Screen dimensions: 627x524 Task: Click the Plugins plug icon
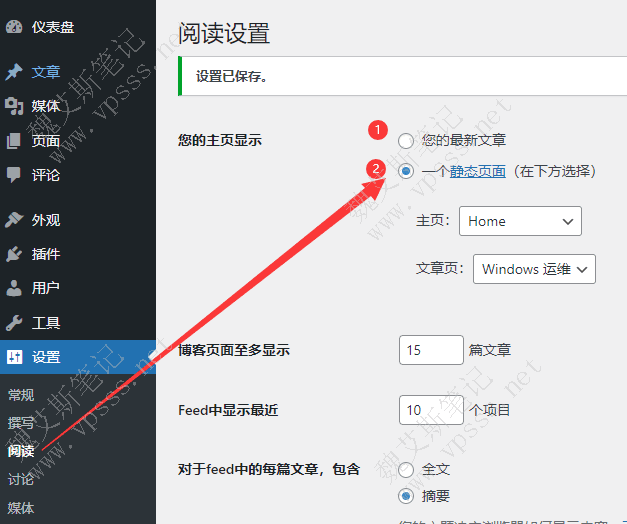tap(14, 254)
